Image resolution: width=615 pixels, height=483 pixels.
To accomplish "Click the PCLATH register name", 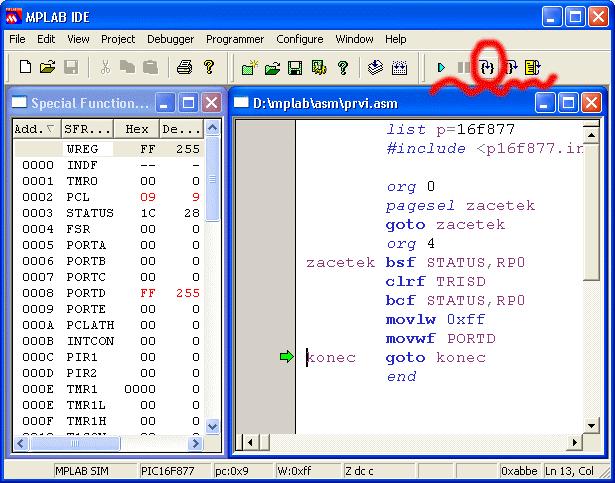I will (x=90, y=325).
